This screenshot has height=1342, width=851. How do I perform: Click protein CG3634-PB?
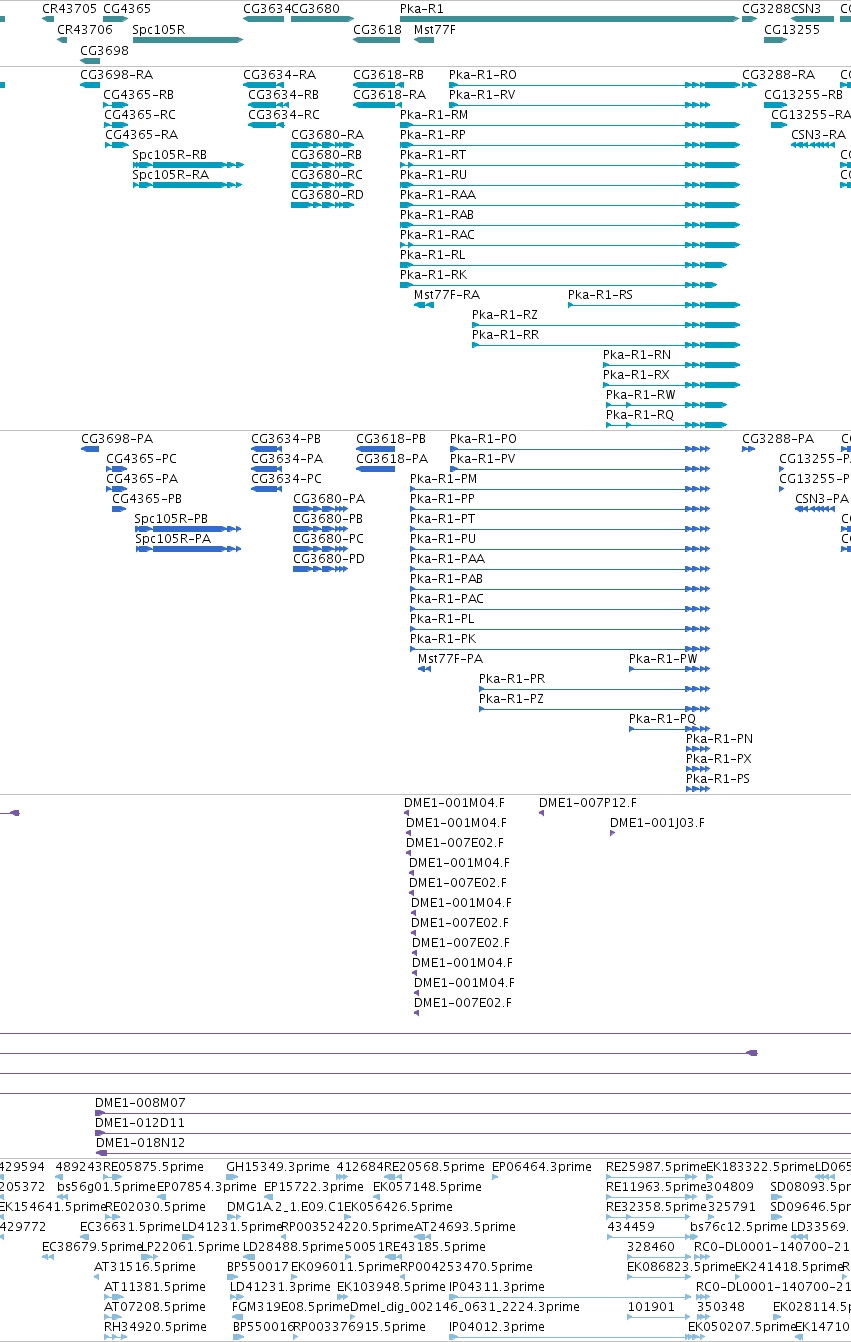pyautogui.click(x=286, y=439)
